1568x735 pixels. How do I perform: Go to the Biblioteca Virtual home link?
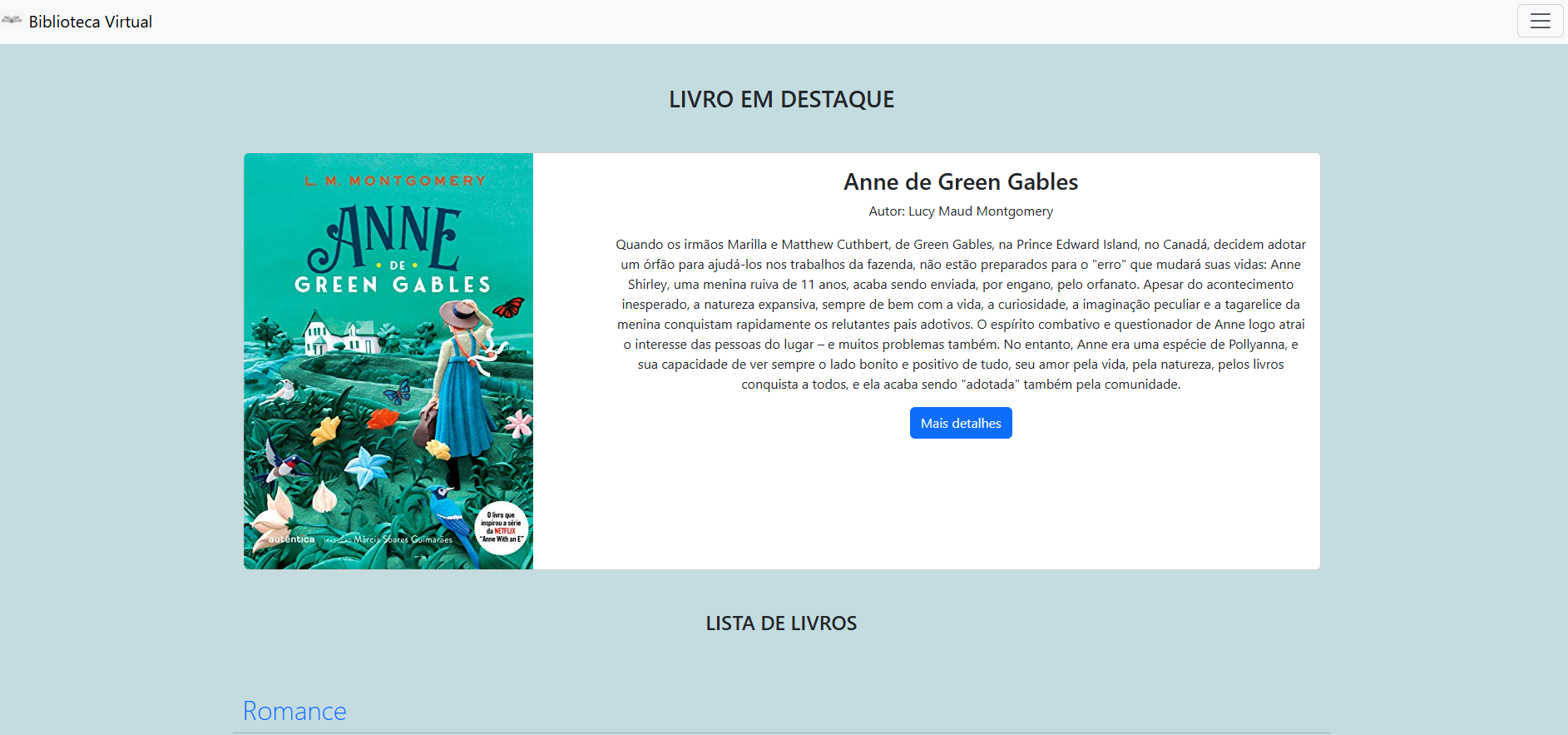click(x=90, y=22)
